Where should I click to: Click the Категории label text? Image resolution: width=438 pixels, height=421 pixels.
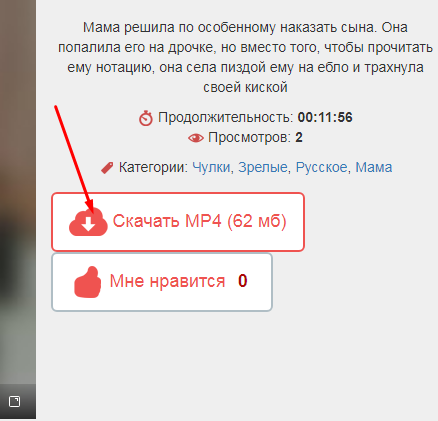pos(153,167)
